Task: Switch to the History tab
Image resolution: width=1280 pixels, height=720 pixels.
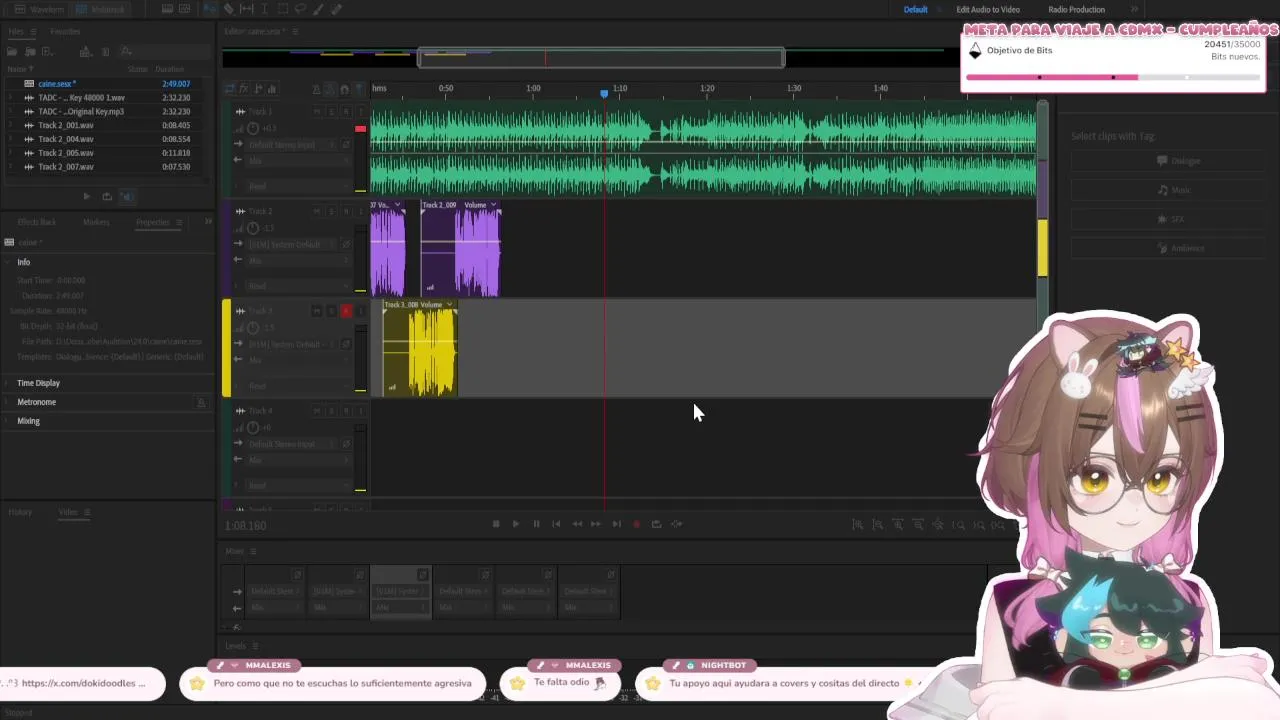Action: [x=20, y=512]
